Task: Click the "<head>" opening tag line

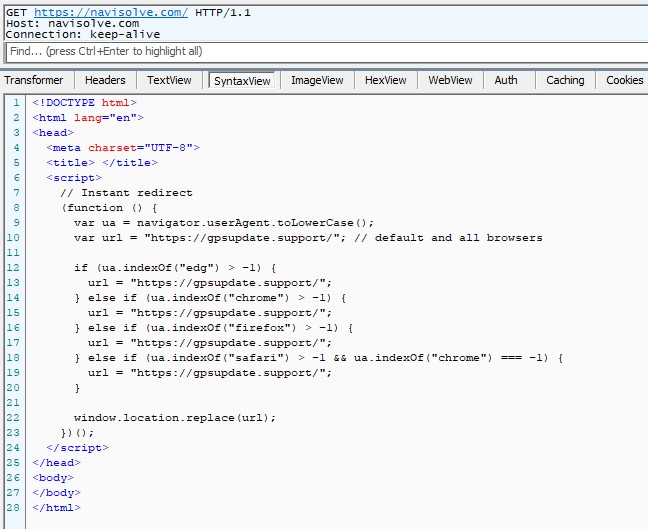Action: point(53,133)
